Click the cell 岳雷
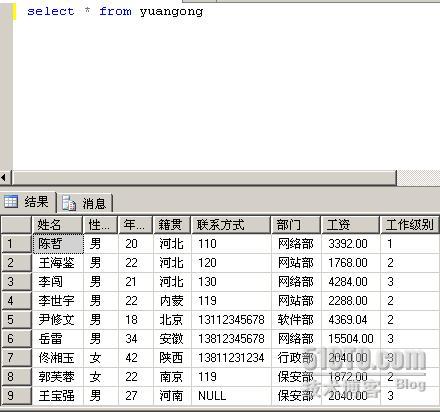440x412 pixels. click(x=58, y=339)
